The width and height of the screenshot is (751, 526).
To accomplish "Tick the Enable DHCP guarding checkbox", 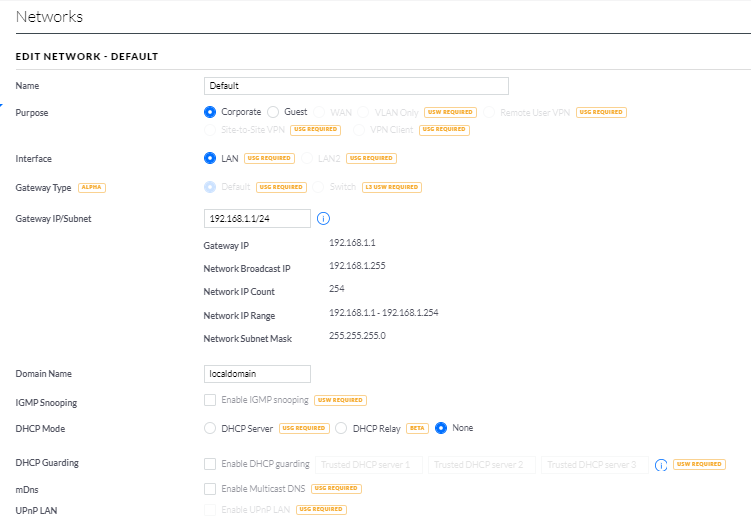I will coord(210,464).
